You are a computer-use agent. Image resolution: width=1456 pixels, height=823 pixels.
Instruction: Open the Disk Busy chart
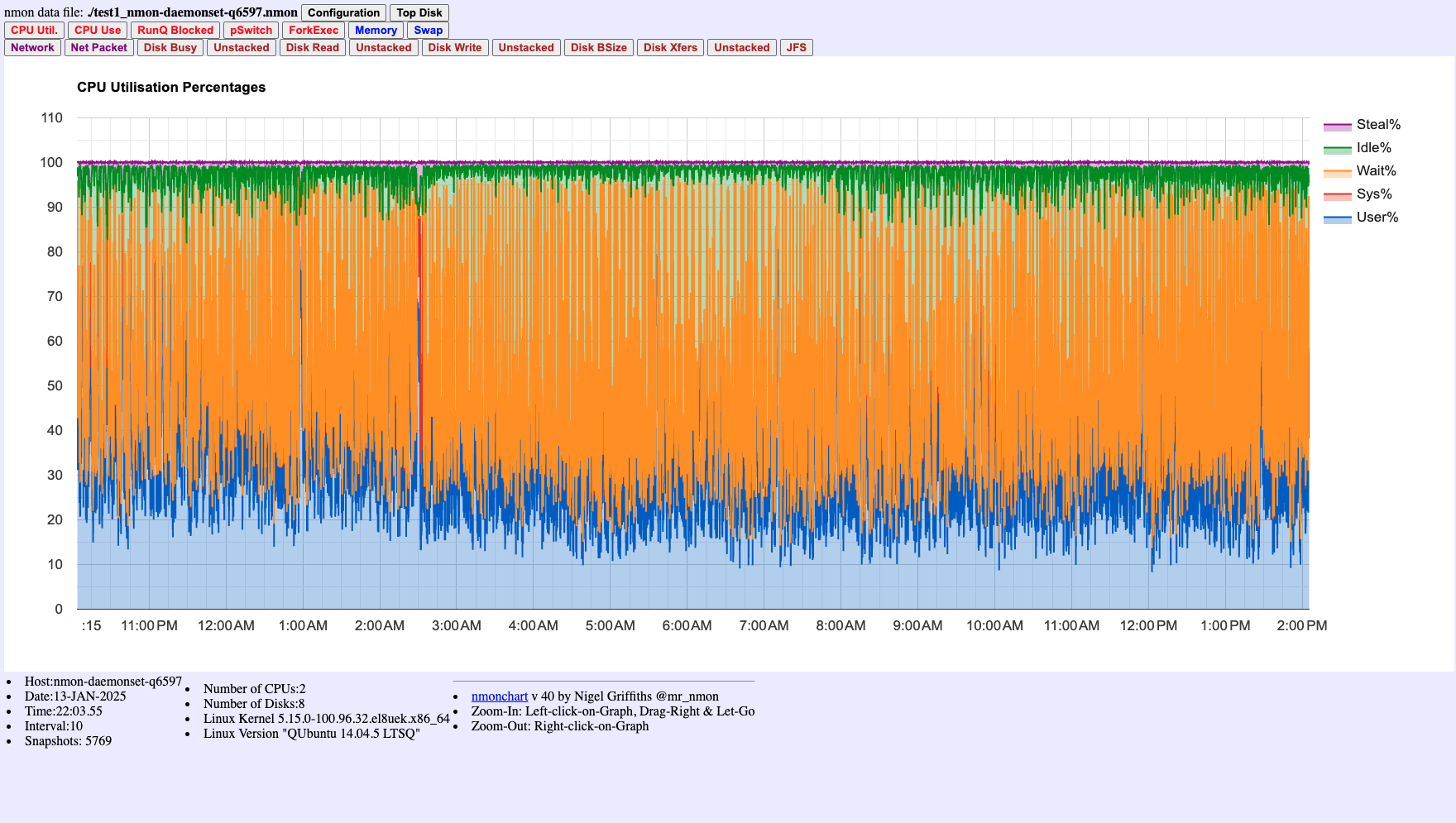click(170, 47)
